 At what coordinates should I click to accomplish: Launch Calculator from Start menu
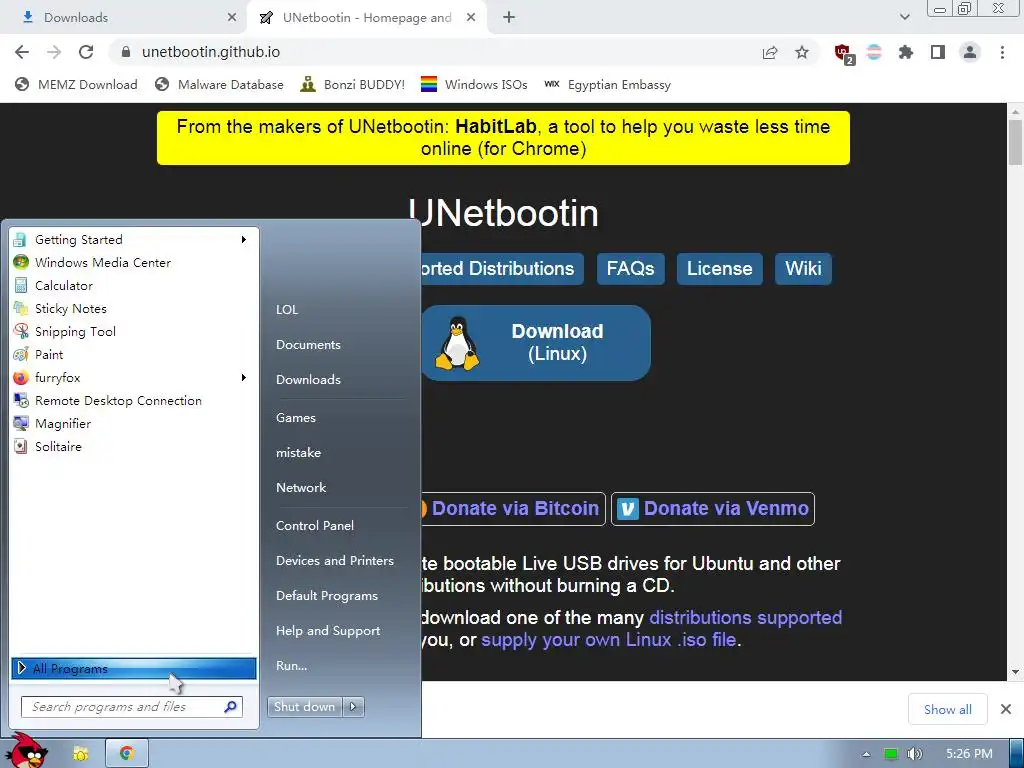click(x=134, y=285)
